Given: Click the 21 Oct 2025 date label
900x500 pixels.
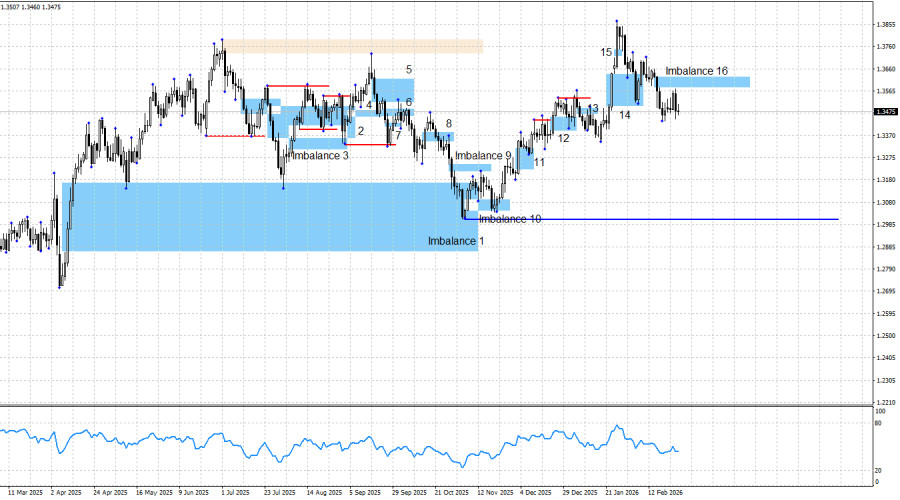Looking at the screenshot, I should (452, 493).
